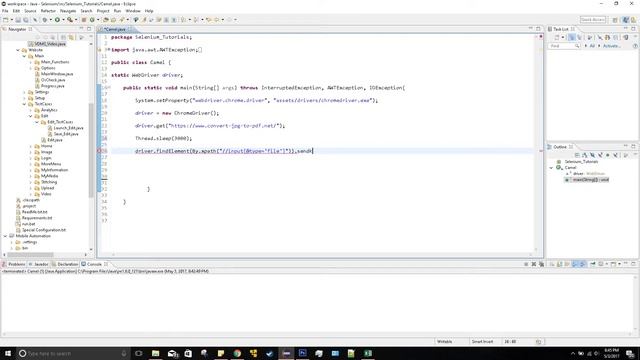Switch to the Declaration tab
The width and height of the screenshot is (640, 360).
65,264
